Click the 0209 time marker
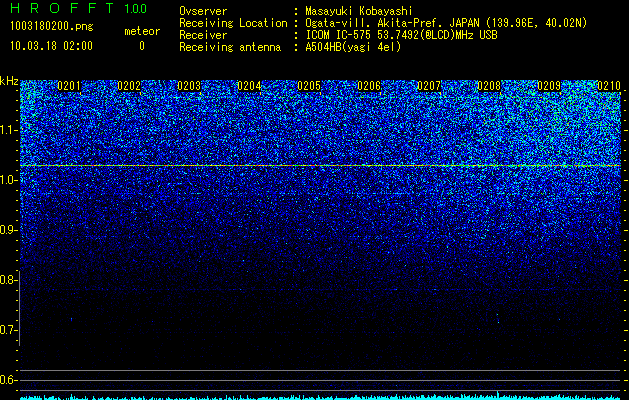This screenshot has height=400, width=629. (x=549, y=86)
